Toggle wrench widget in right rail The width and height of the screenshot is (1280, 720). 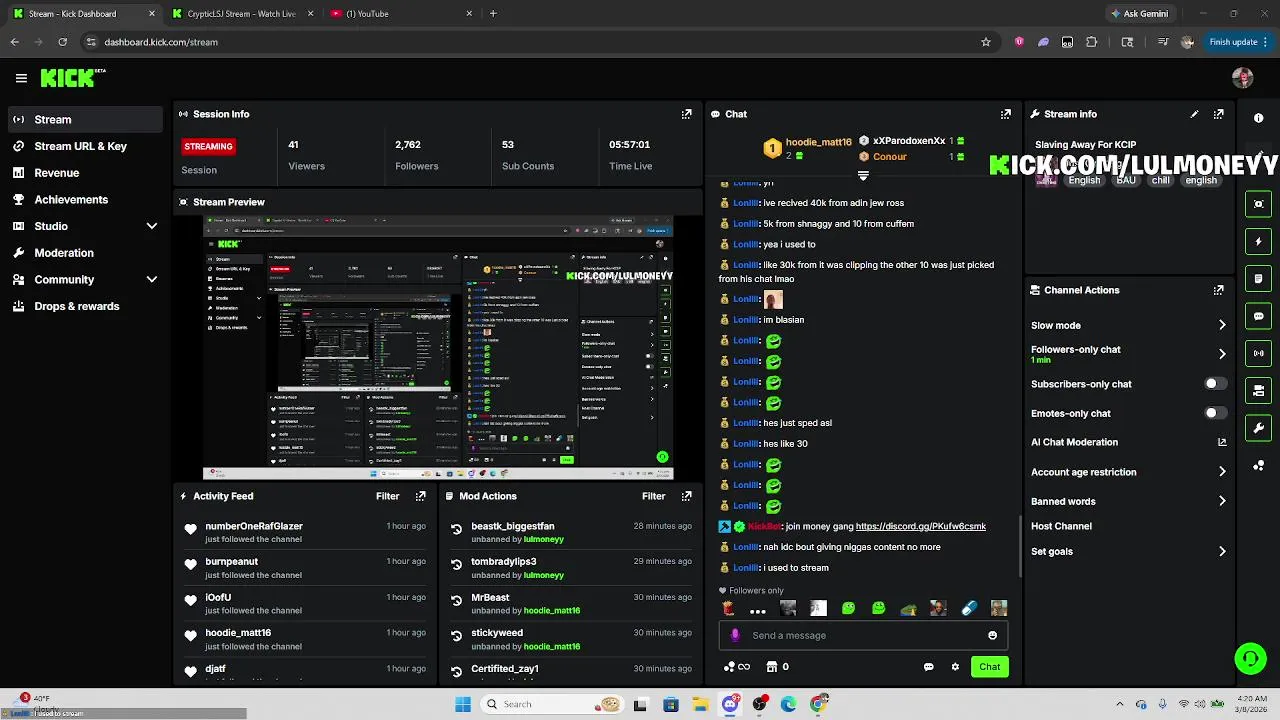(1258, 428)
